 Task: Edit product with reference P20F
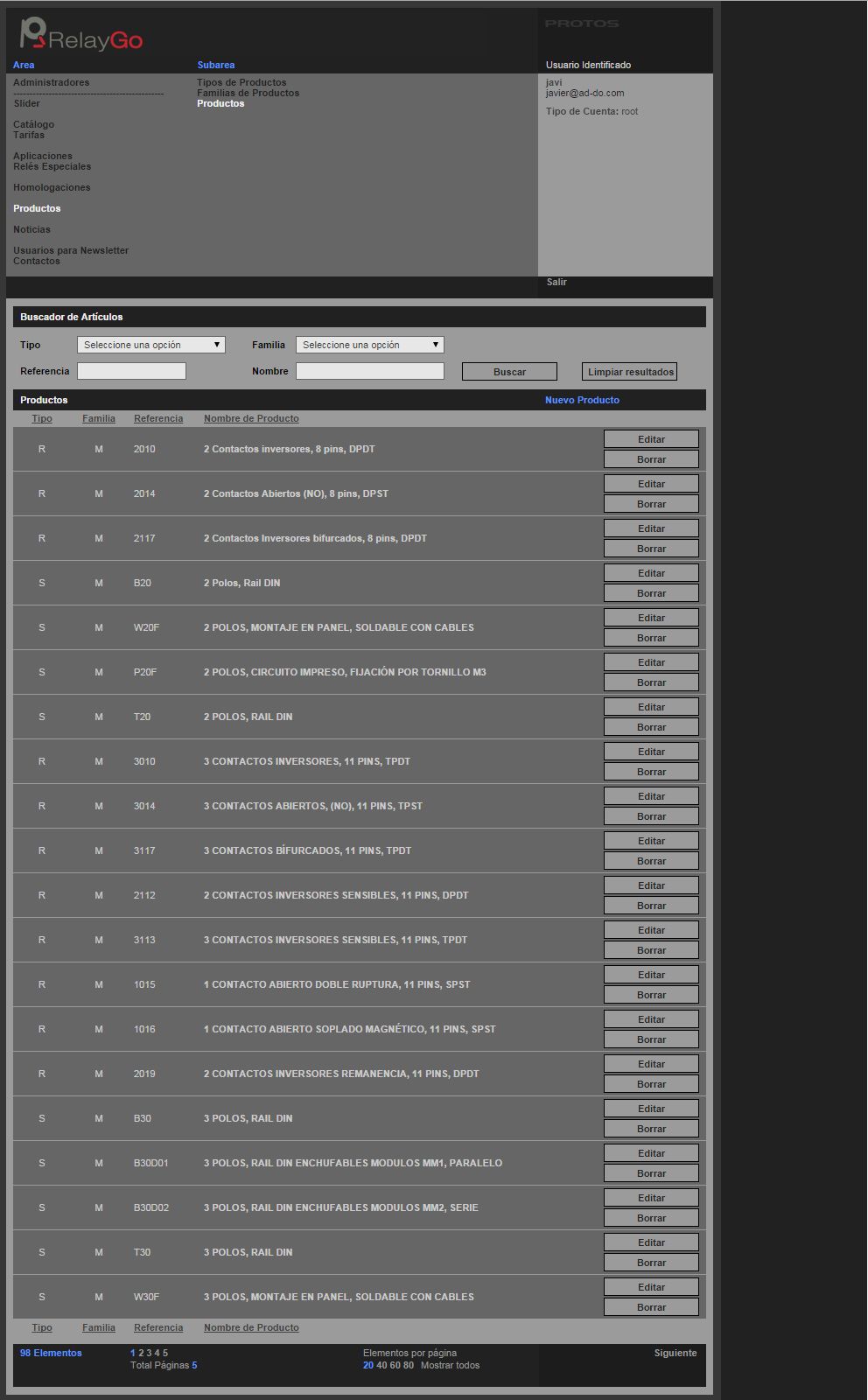651,662
